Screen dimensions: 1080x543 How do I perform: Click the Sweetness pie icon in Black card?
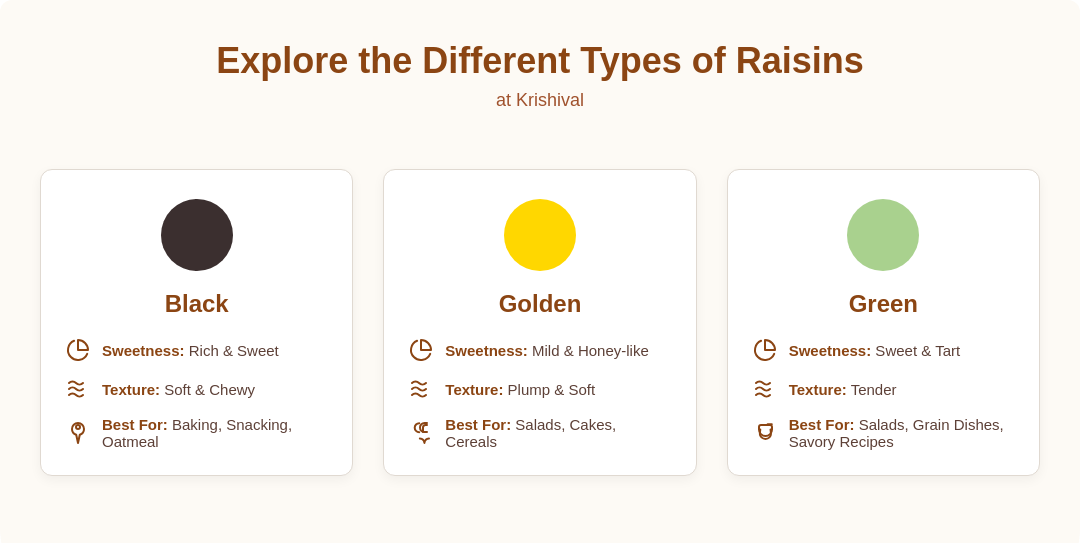pyautogui.click(x=78, y=350)
